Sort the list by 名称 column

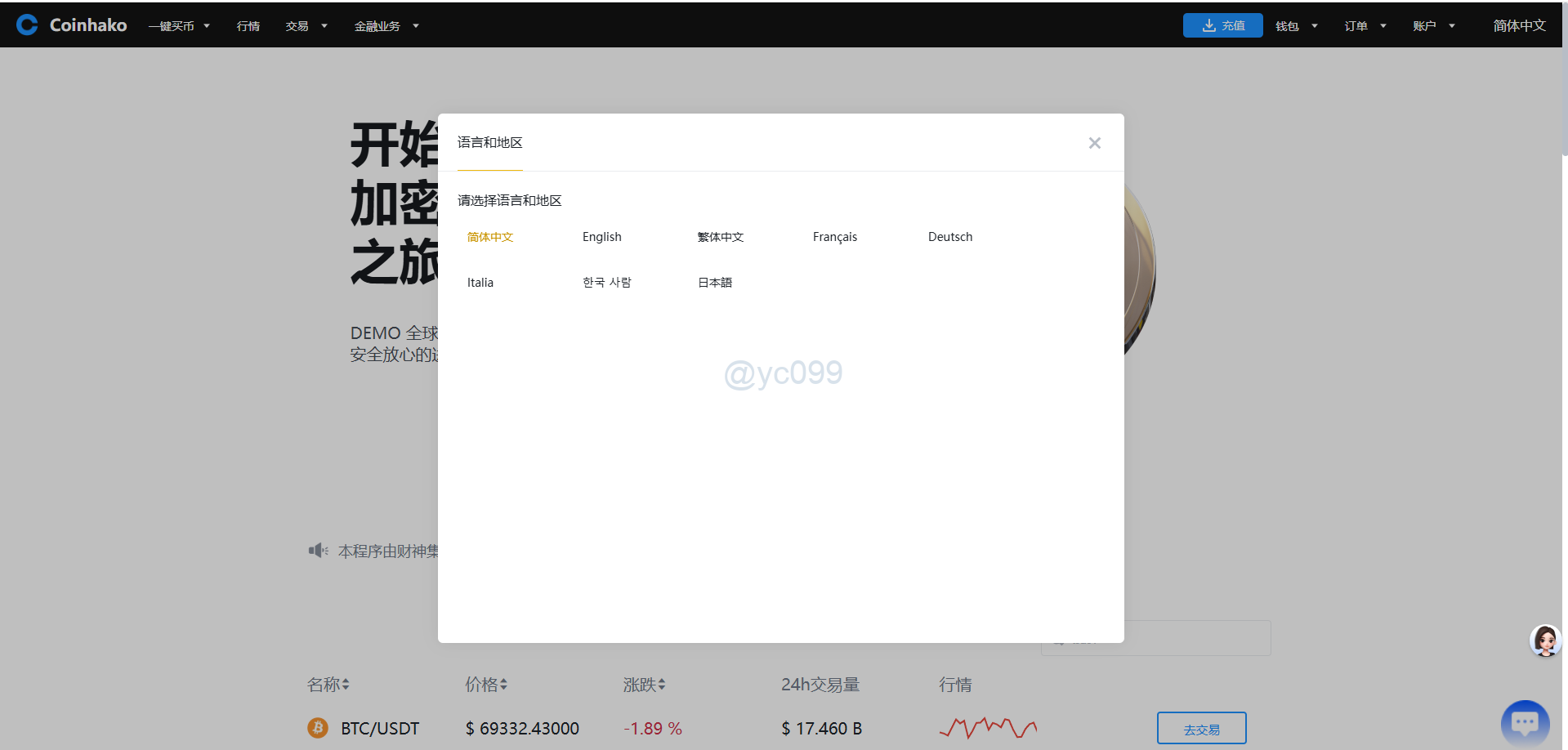tap(328, 685)
